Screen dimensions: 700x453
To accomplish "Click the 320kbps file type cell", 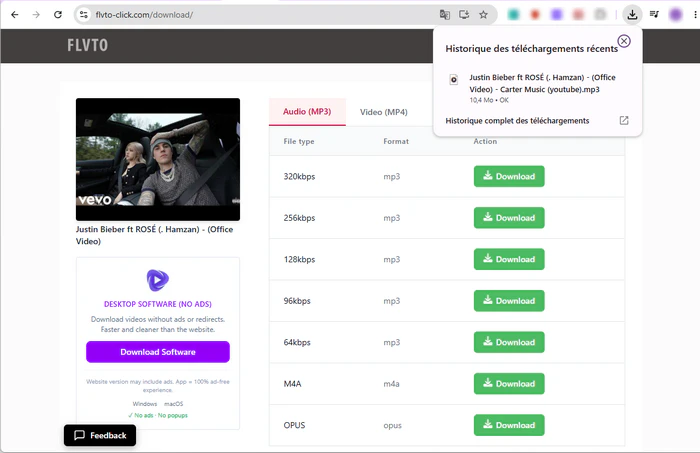I will coord(299,177).
